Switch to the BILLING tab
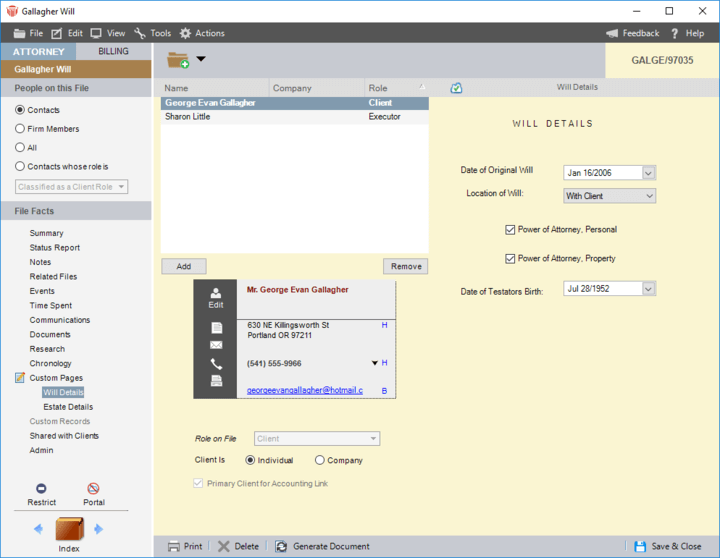 (113, 52)
